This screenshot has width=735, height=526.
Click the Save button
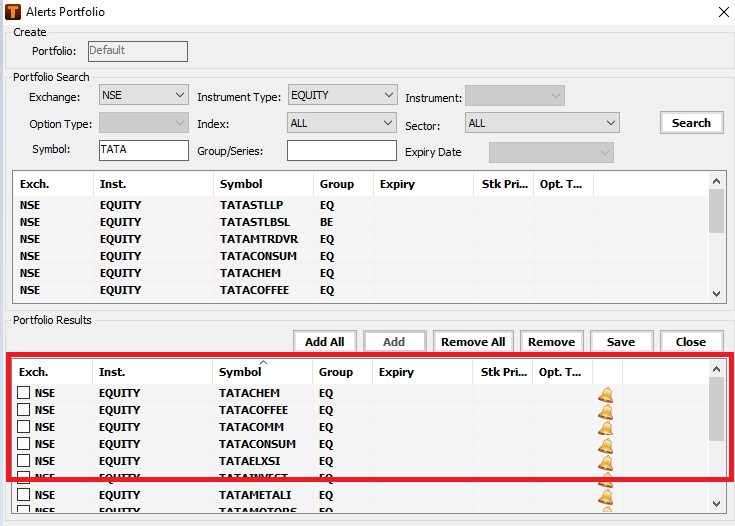pyautogui.click(x=621, y=342)
